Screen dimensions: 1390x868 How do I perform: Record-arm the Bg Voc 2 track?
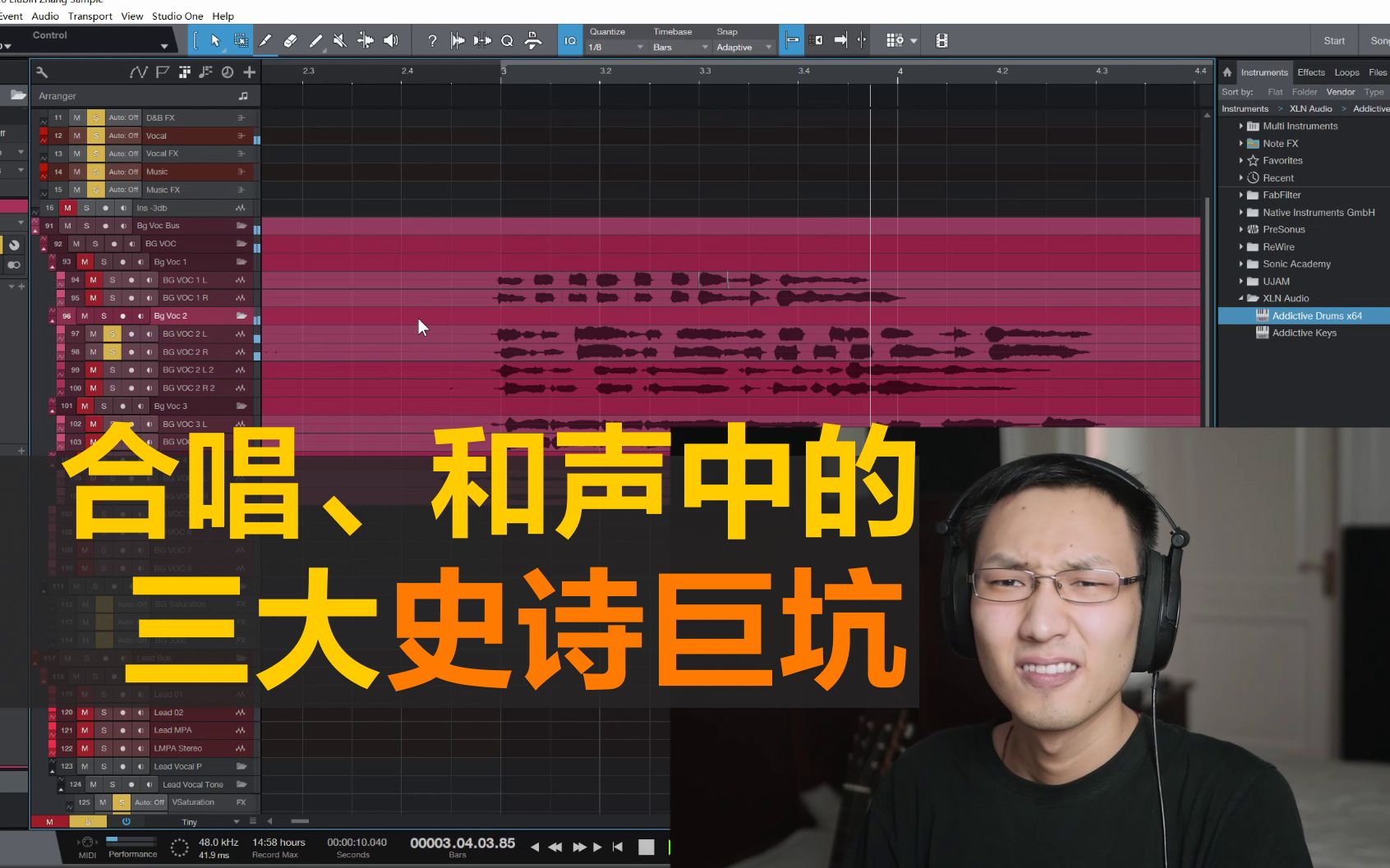click(122, 316)
